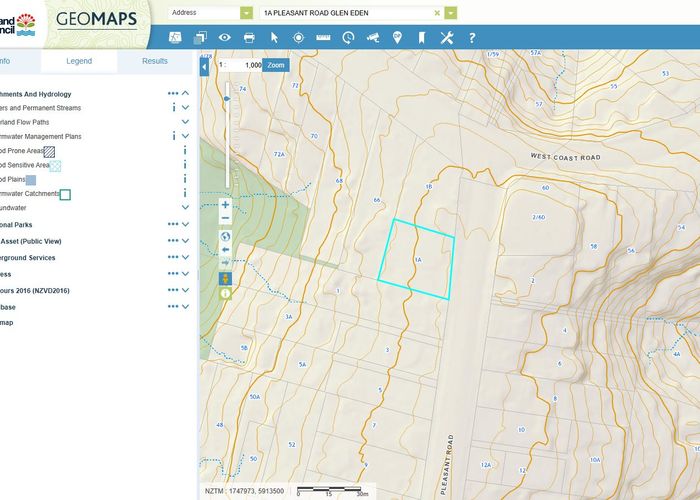
Task: Click the WEST COAST ROAD map label
Action: [x=565, y=157]
